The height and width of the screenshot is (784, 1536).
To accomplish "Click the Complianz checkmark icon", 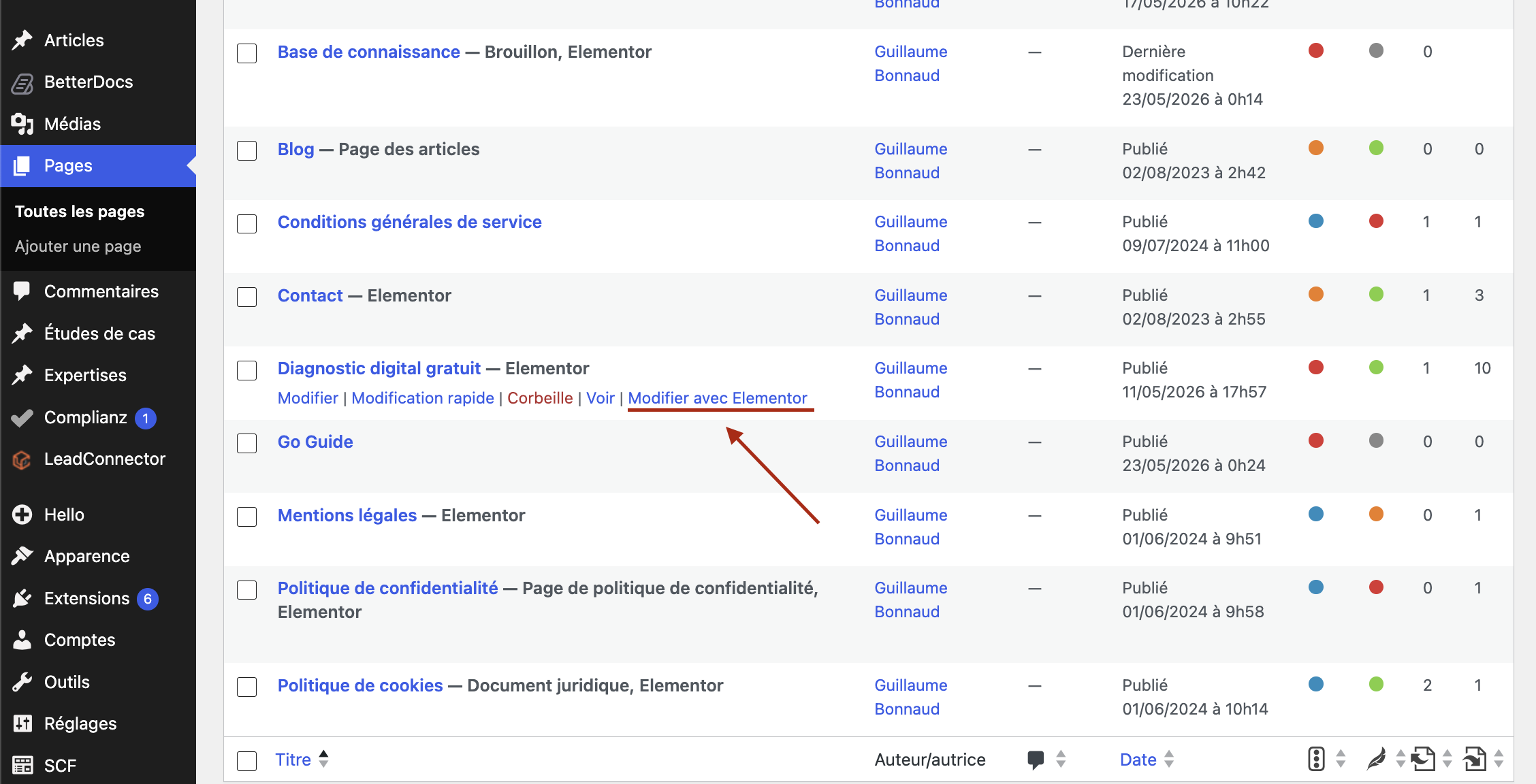I will tap(22, 417).
